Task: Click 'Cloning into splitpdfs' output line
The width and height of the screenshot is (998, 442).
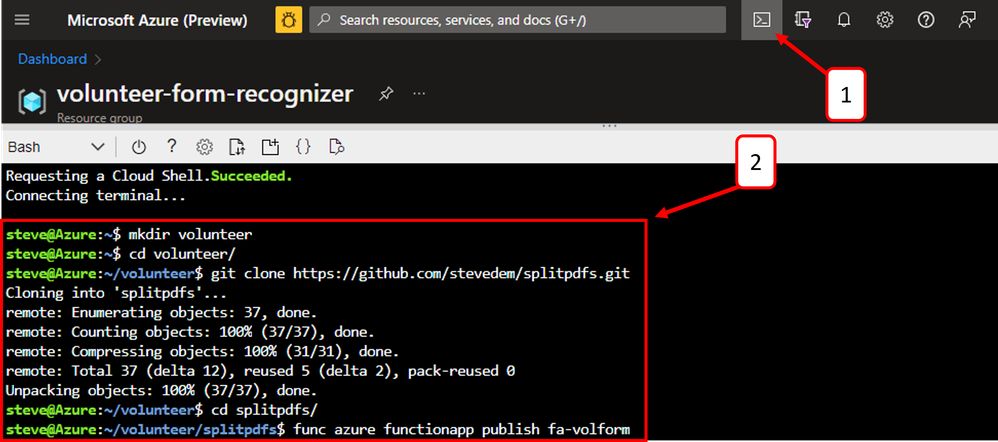Action: 116,294
